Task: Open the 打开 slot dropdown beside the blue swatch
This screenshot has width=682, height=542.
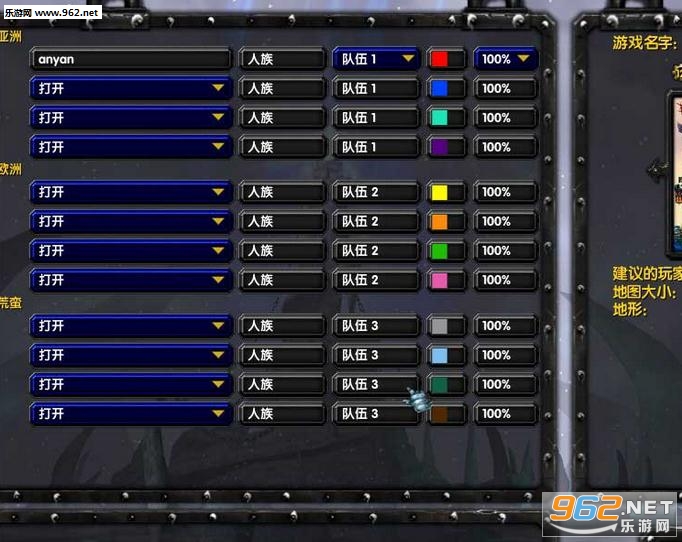Action: [x=130, y=88]
